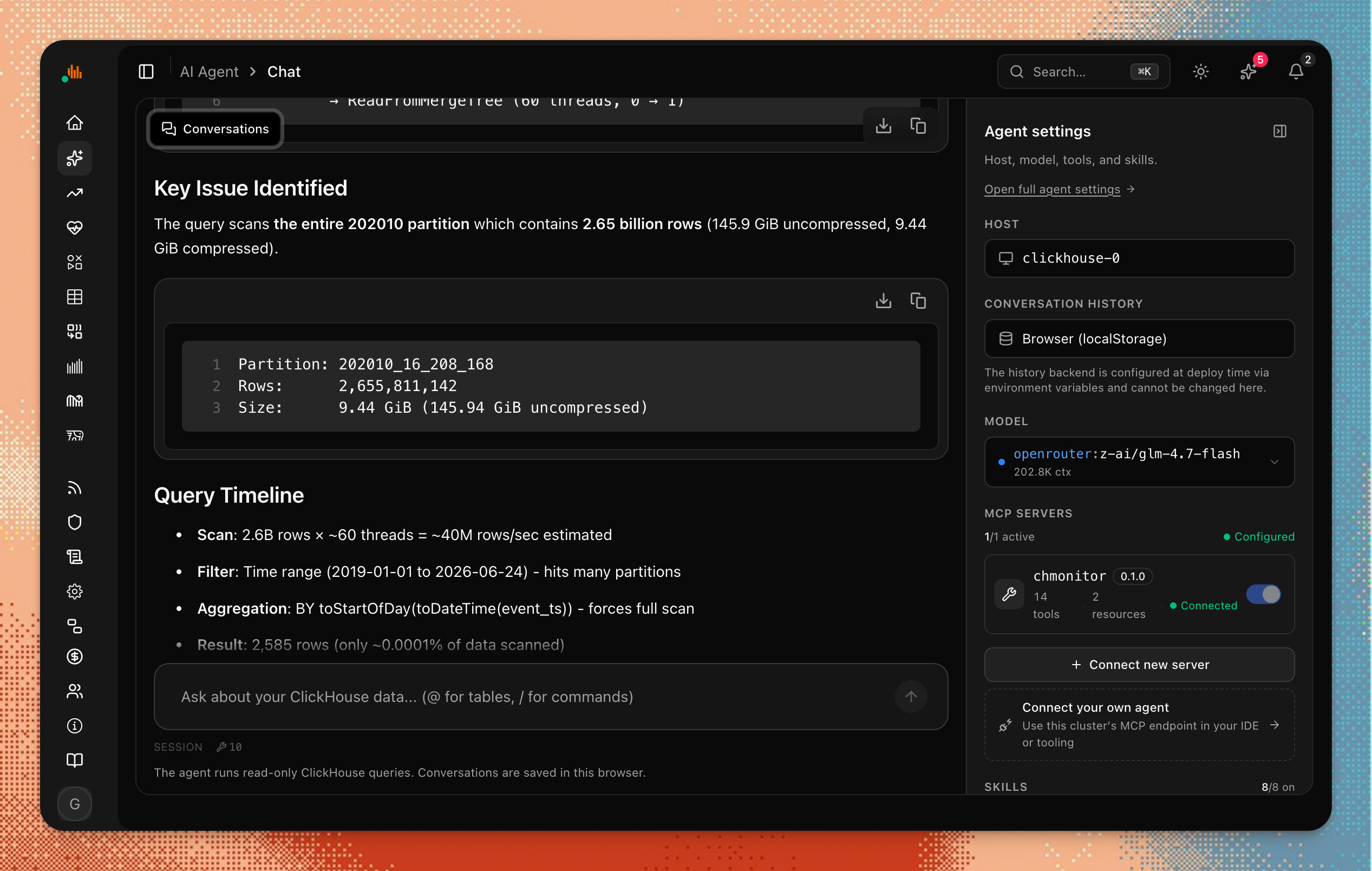Click the arches icon in sidebar
The height and width of the screenshot is (871, 1372).
coord(75,401)
